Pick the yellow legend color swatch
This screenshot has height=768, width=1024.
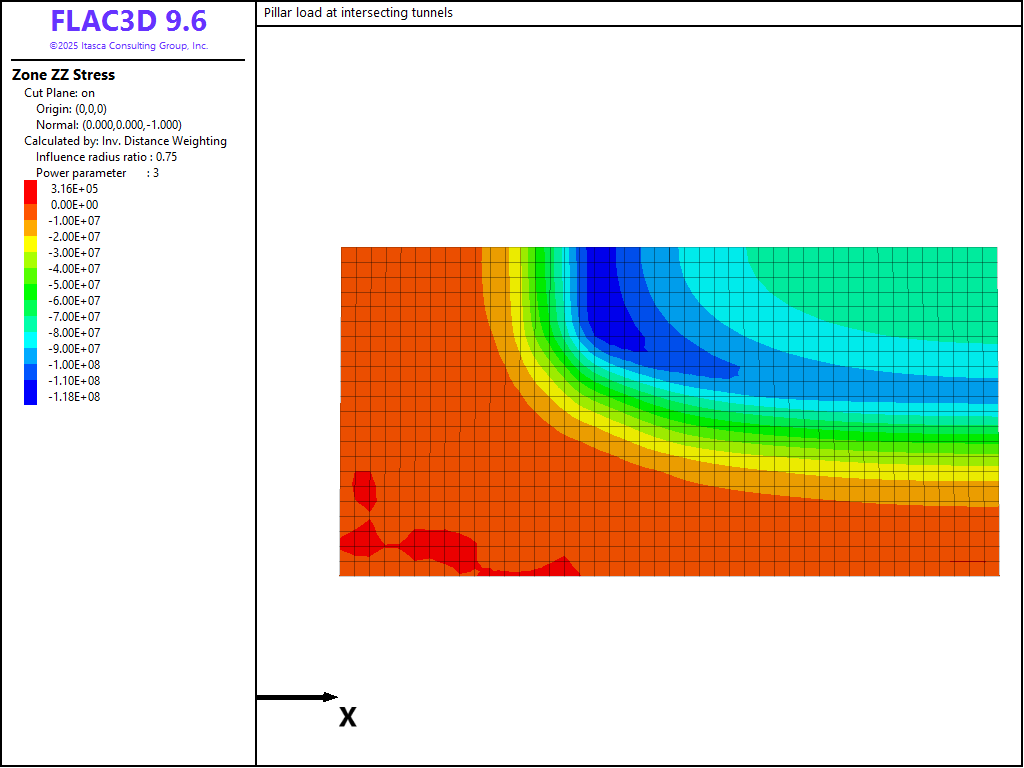pyautogui.click(x=31, y=244)
